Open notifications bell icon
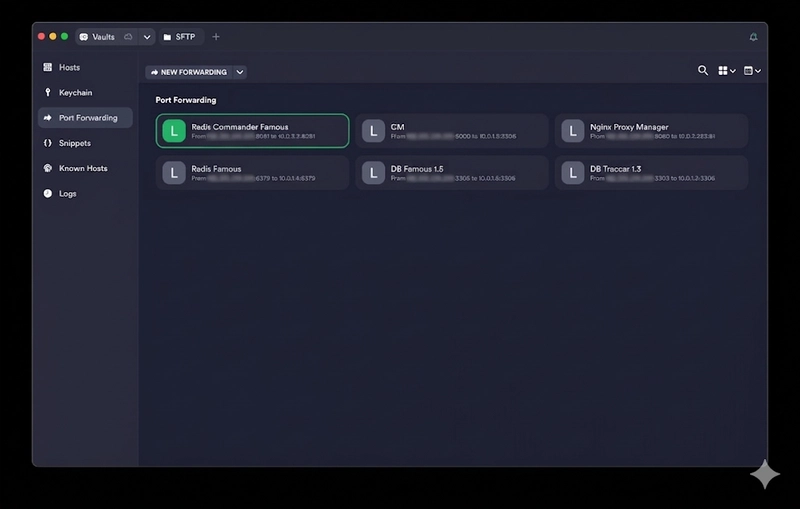Image resolution: width=800 pixels, height=509 pixels. [753, 37]
